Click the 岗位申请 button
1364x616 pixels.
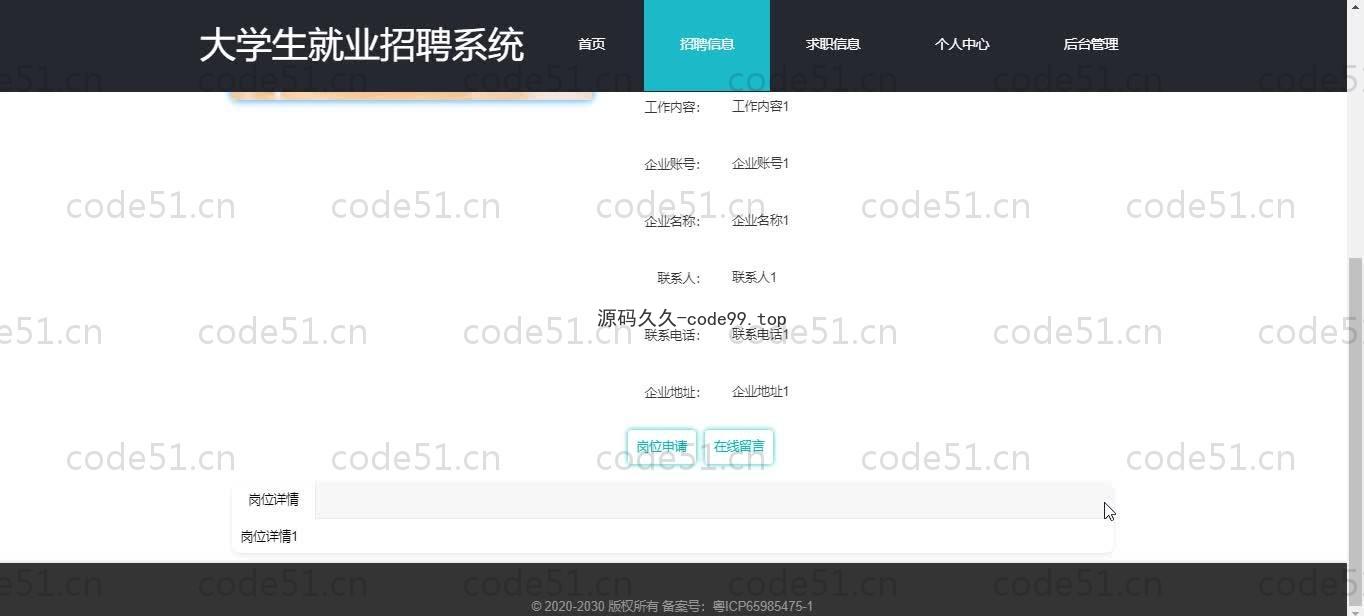662,447
